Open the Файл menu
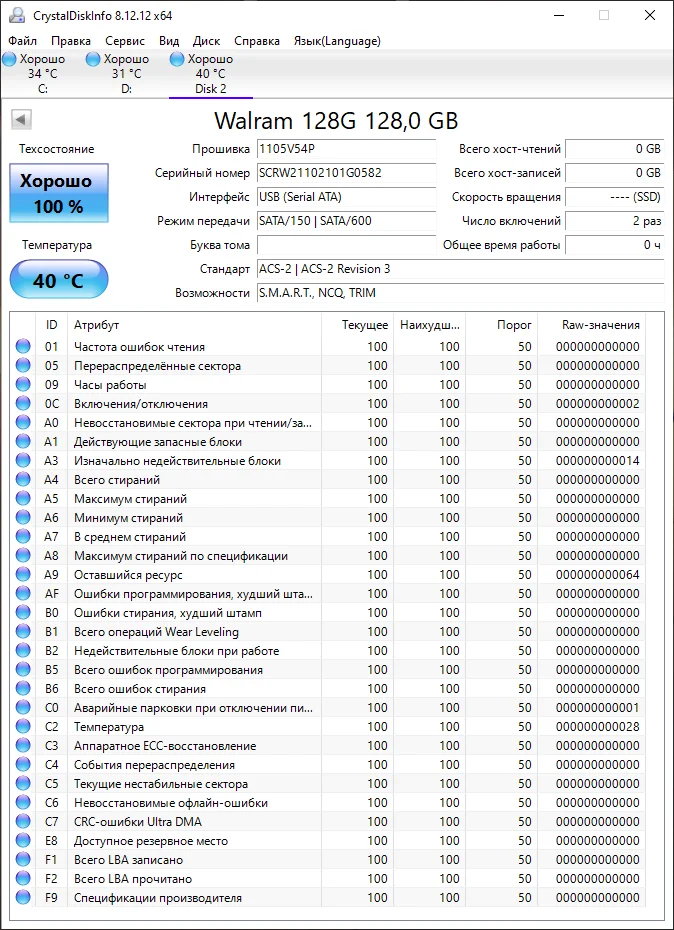 coord(23,41)
